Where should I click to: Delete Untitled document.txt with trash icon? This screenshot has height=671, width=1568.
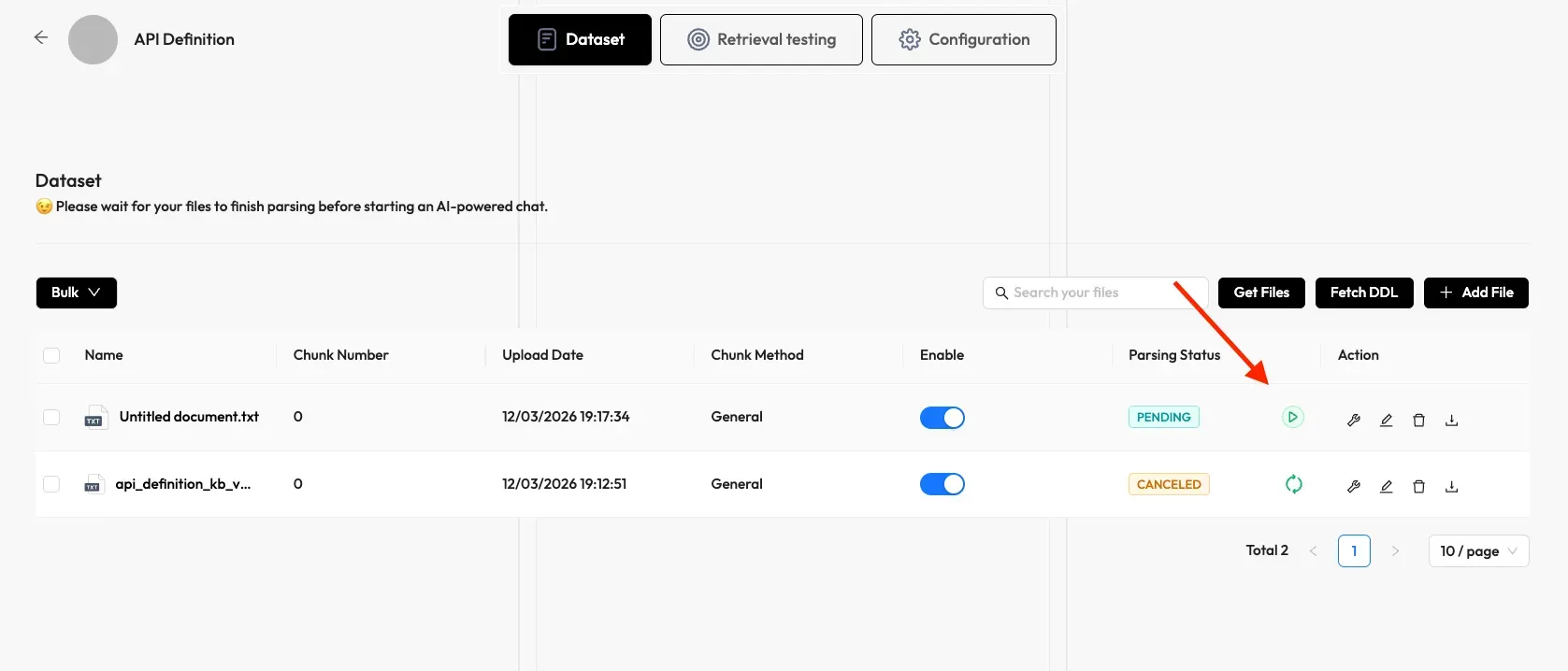click(x=1418, y=420)
